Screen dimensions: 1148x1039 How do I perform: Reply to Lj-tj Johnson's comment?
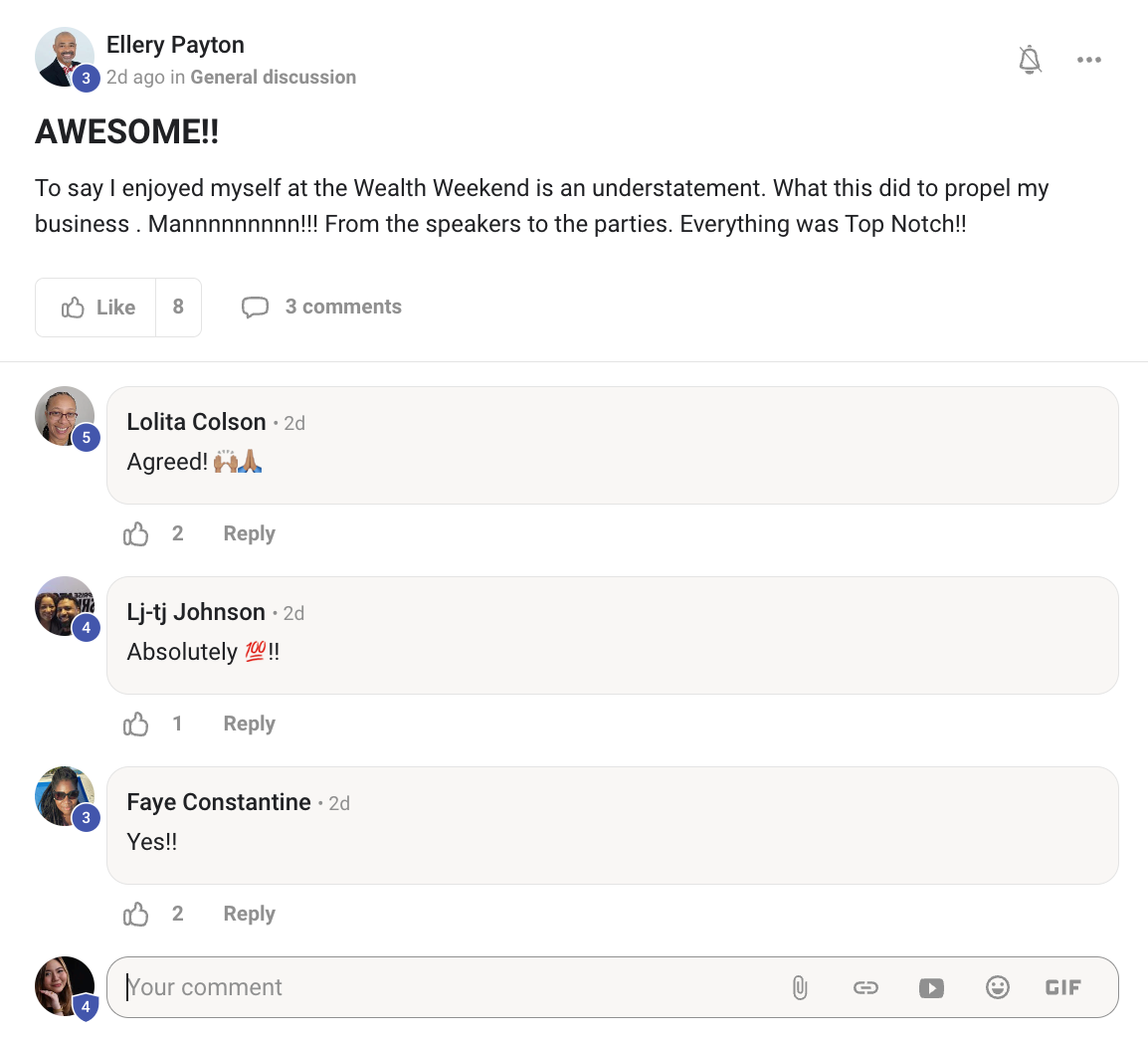[249, 725]
